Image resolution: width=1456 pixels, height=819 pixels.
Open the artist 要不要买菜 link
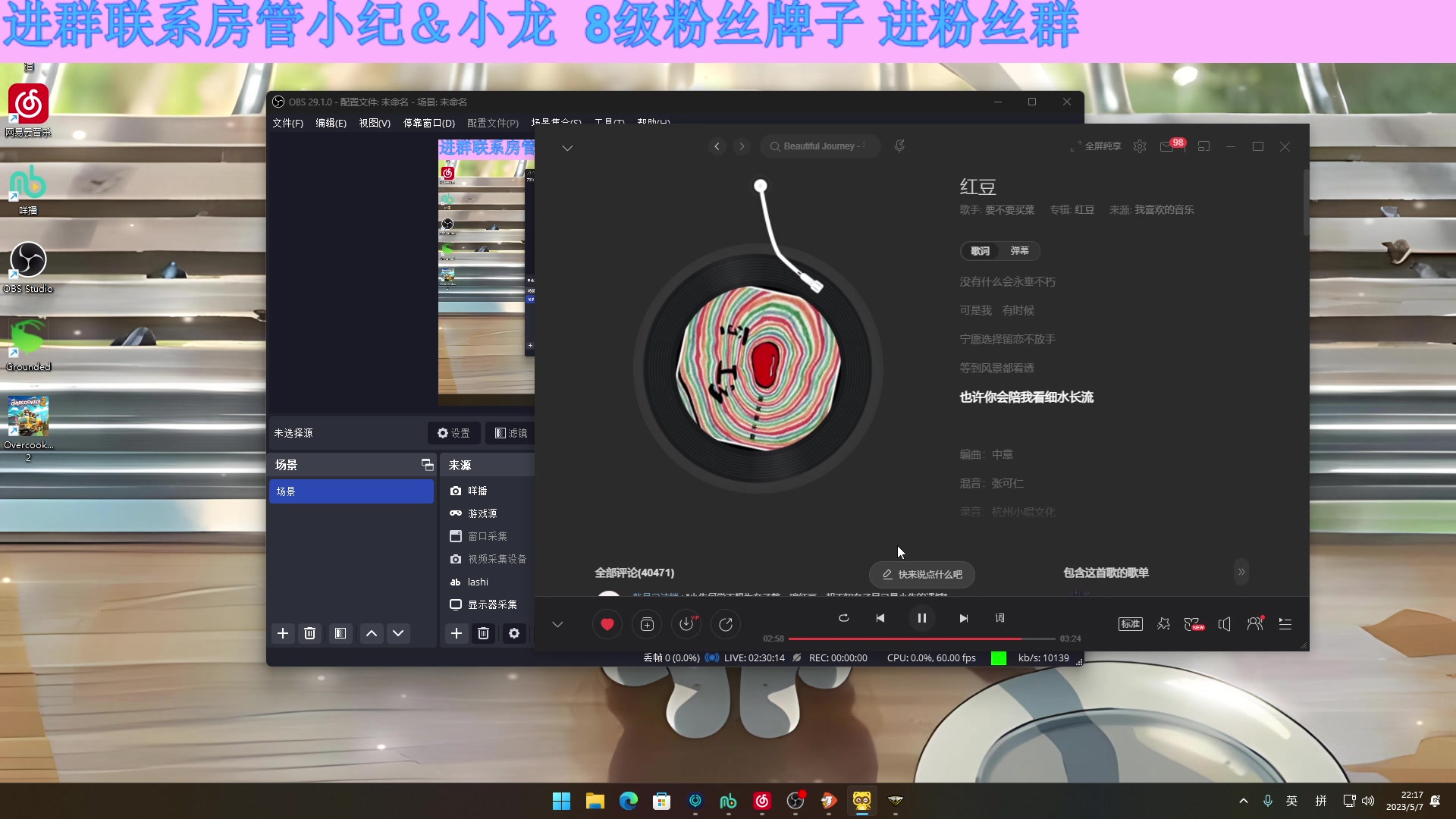pyautogui.click(x=1009, y=210)
